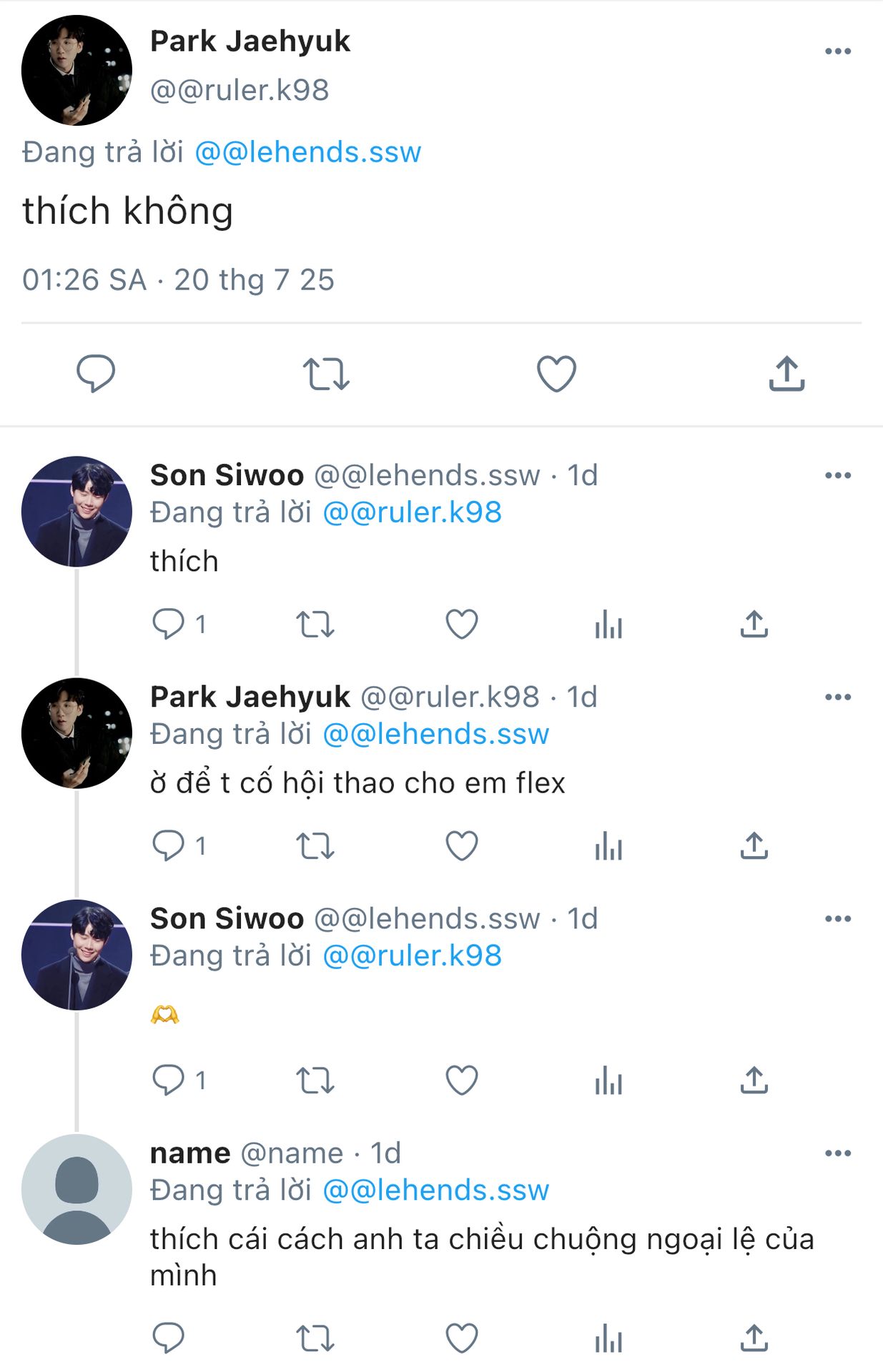
Task: Like Son Siwoo's "thích" reply
Action: pyautogui.click(x=462, y=625)
